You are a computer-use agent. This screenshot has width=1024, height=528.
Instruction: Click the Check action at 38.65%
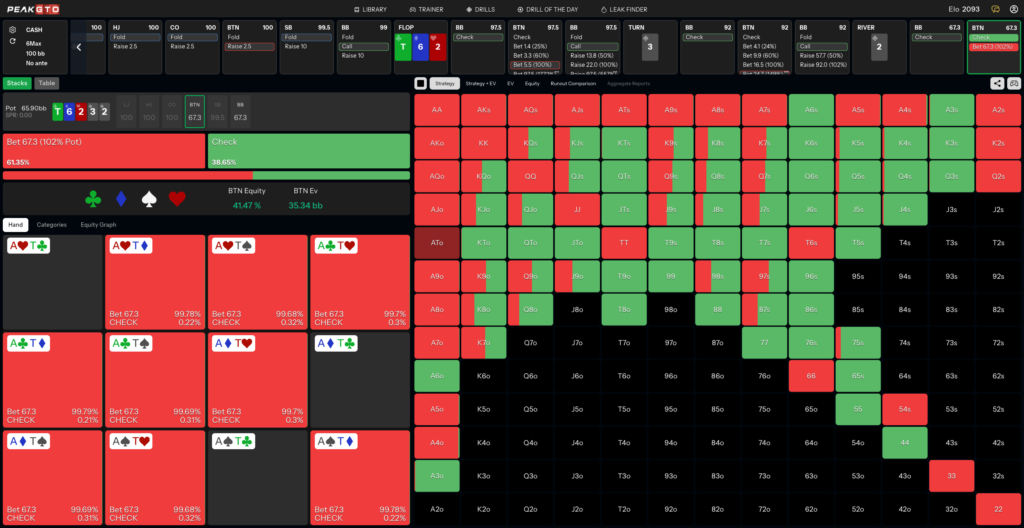coord(309,151)
